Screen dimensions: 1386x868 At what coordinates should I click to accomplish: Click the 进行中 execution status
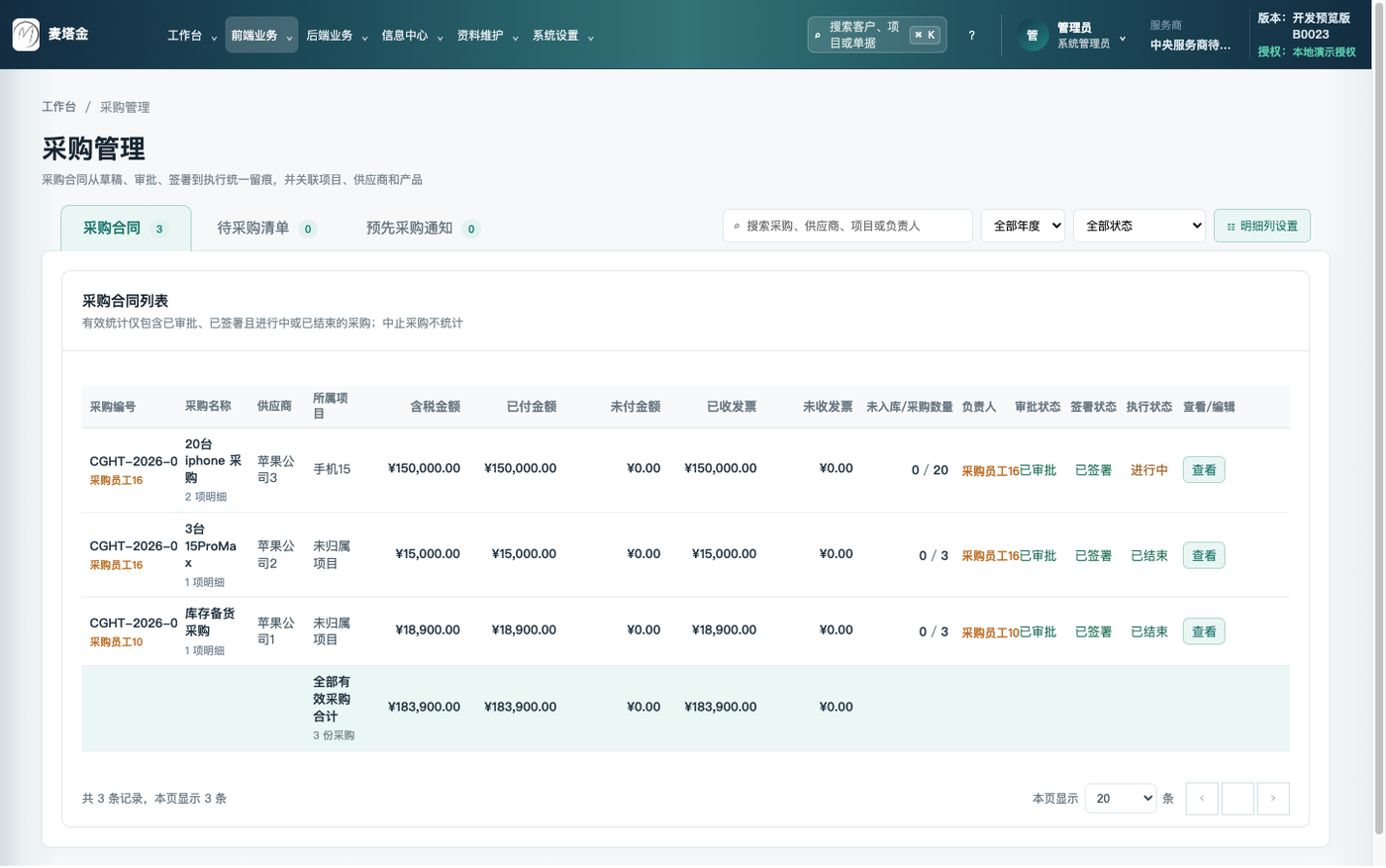1149,470
